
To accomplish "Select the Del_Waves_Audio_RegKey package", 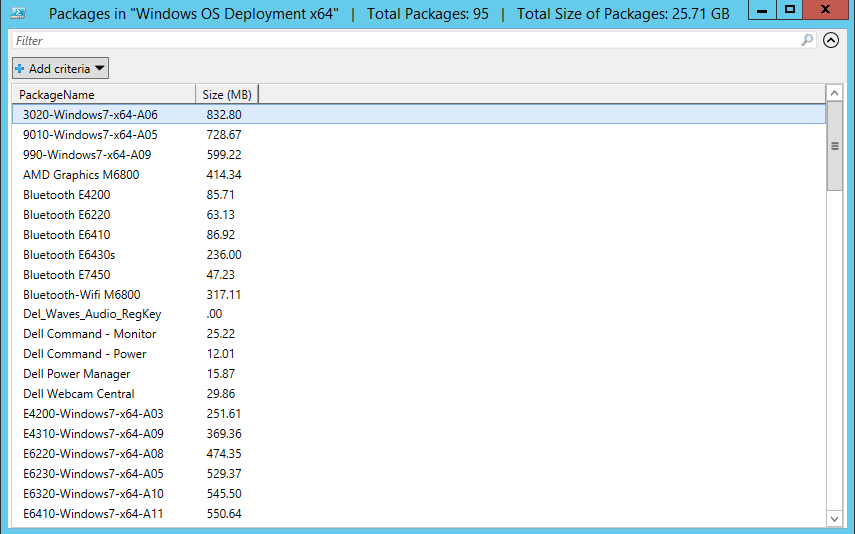I will pyautogui.click(x=92, y=314).
